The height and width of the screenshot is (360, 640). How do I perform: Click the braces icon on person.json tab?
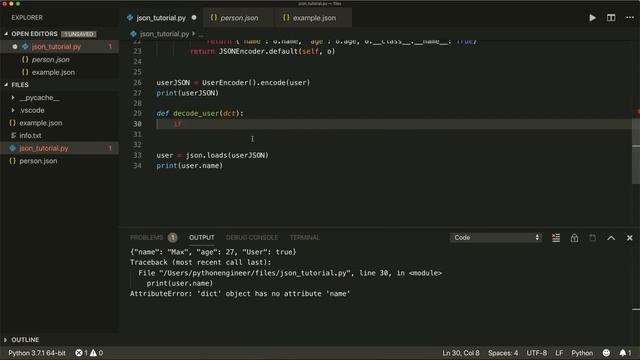(213, 18)
